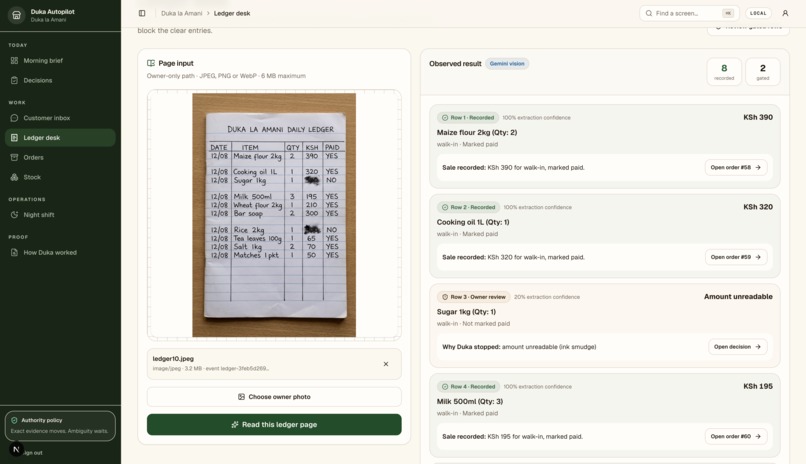The width and height of the screenshot is (806, 464).
Task: Click the Row 1 recorded check icon
Action: click(445, 118)
